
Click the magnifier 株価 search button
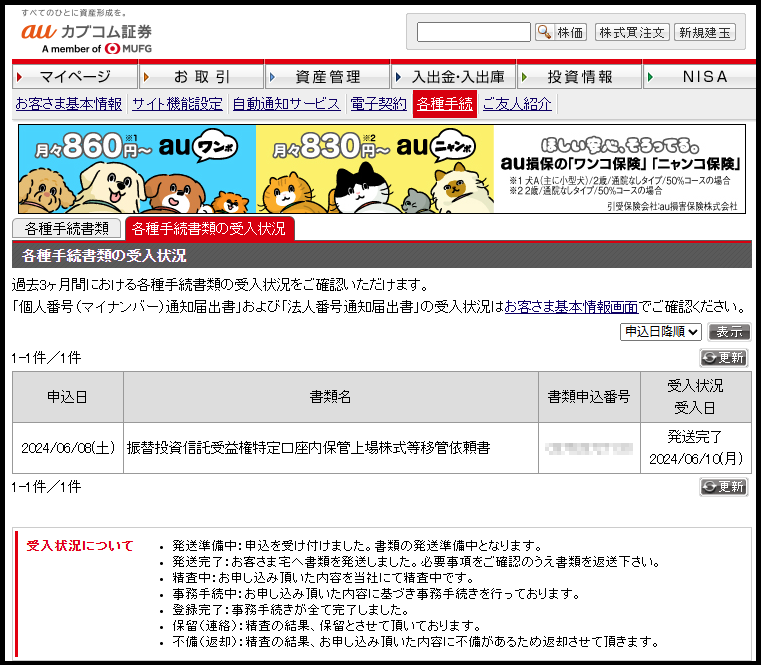click(561, 33)
